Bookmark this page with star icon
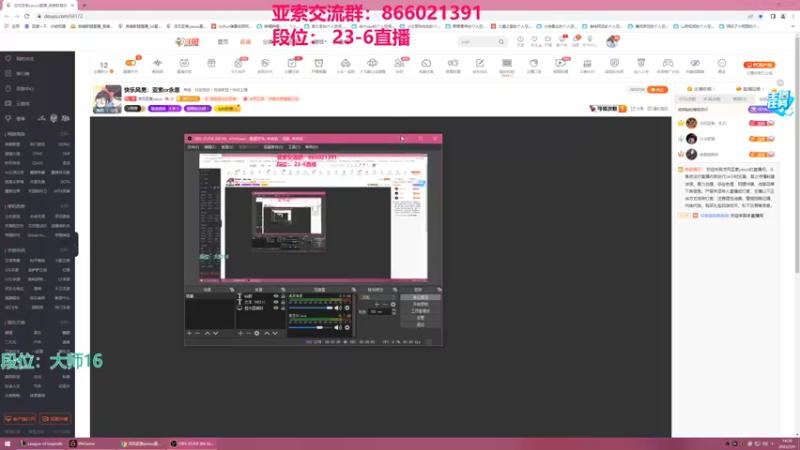Viewport: 800px width, 450px height. pos(761,16)
